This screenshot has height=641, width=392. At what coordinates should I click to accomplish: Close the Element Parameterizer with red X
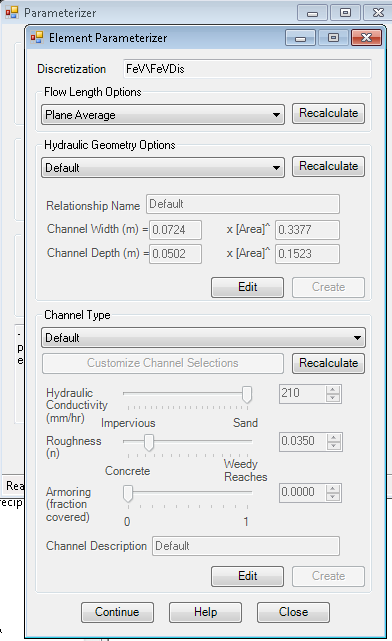click(x=367, y=38)
